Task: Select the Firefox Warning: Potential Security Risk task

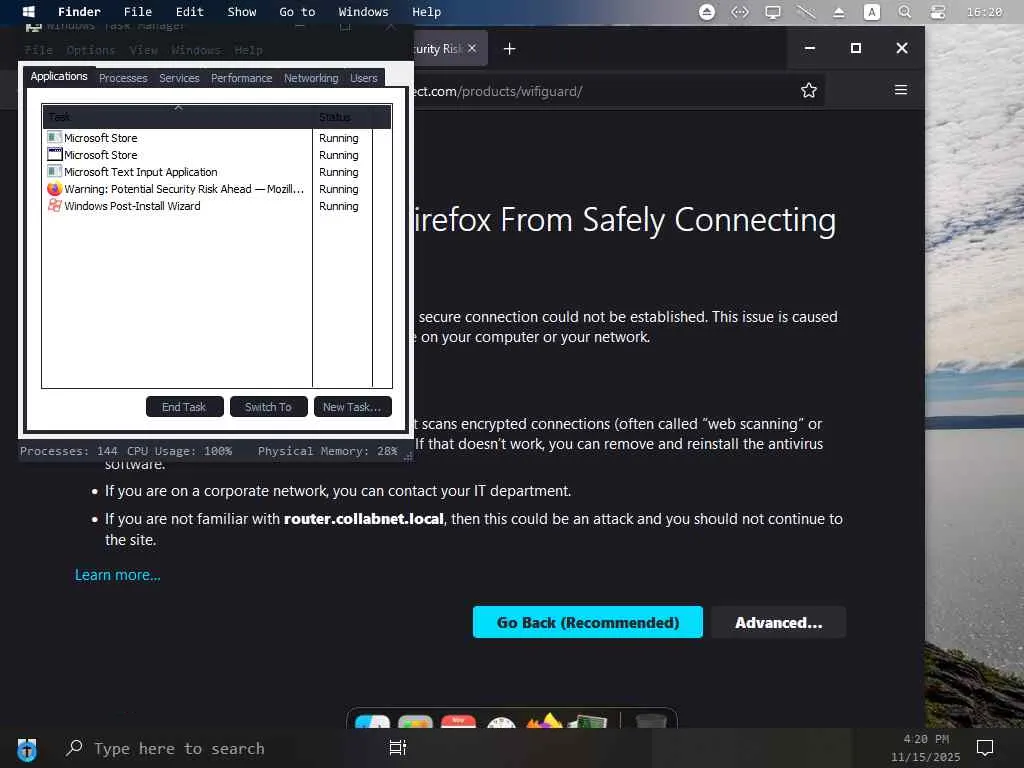Action: [x=176, y=189]
